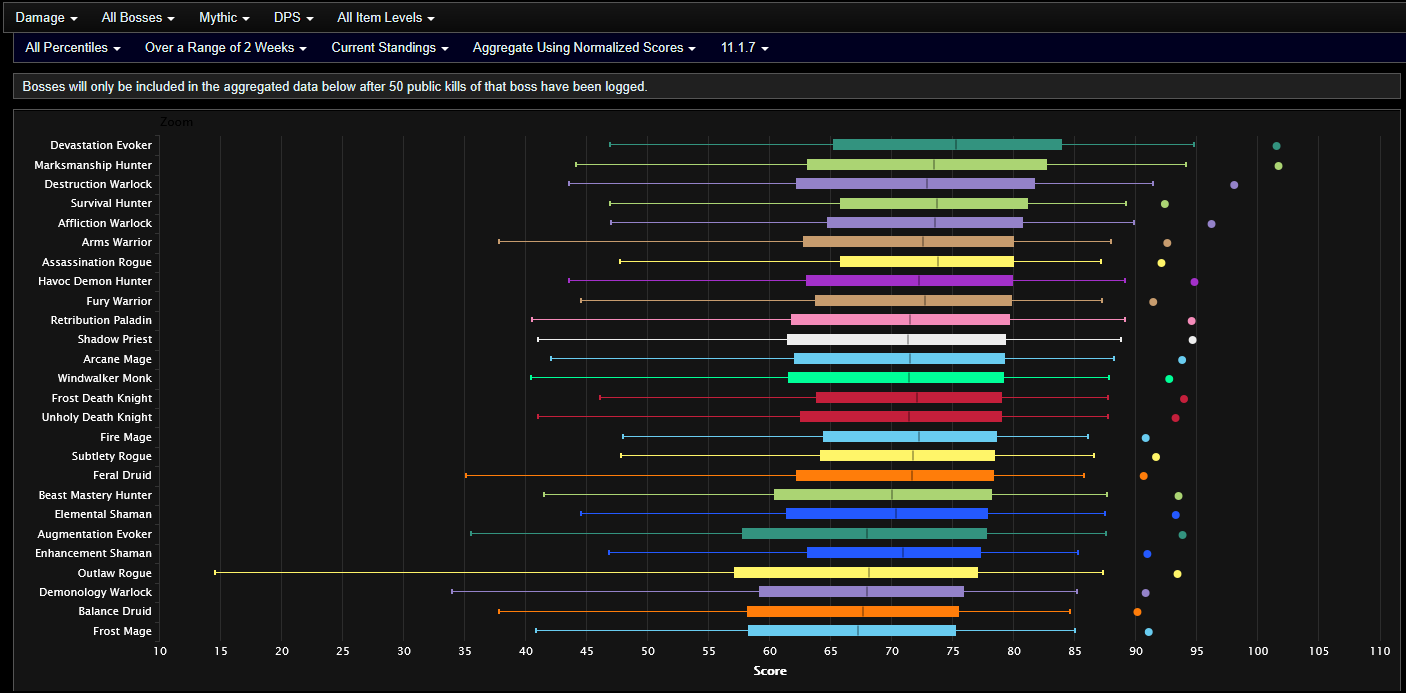1406x693 pixels.
Task: Click the Assassination Rogue label
Action: tap(97, 262)
